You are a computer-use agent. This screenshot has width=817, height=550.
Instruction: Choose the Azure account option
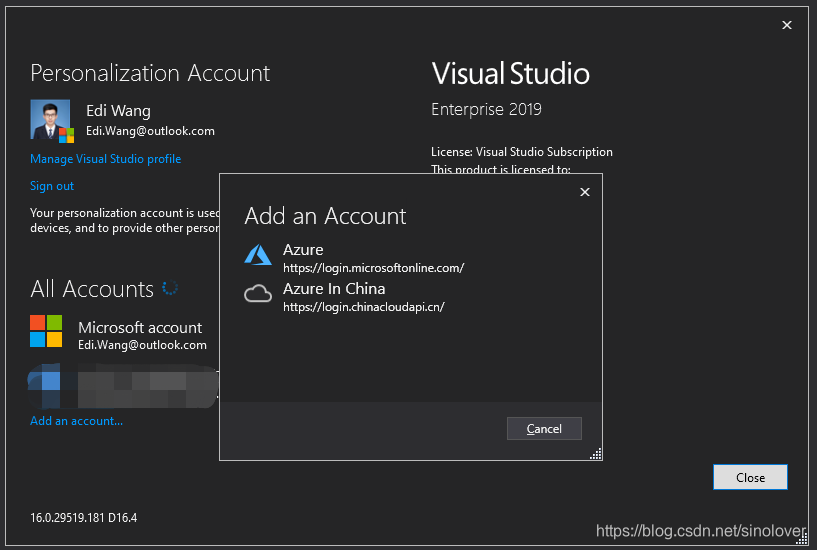[354, 258]
